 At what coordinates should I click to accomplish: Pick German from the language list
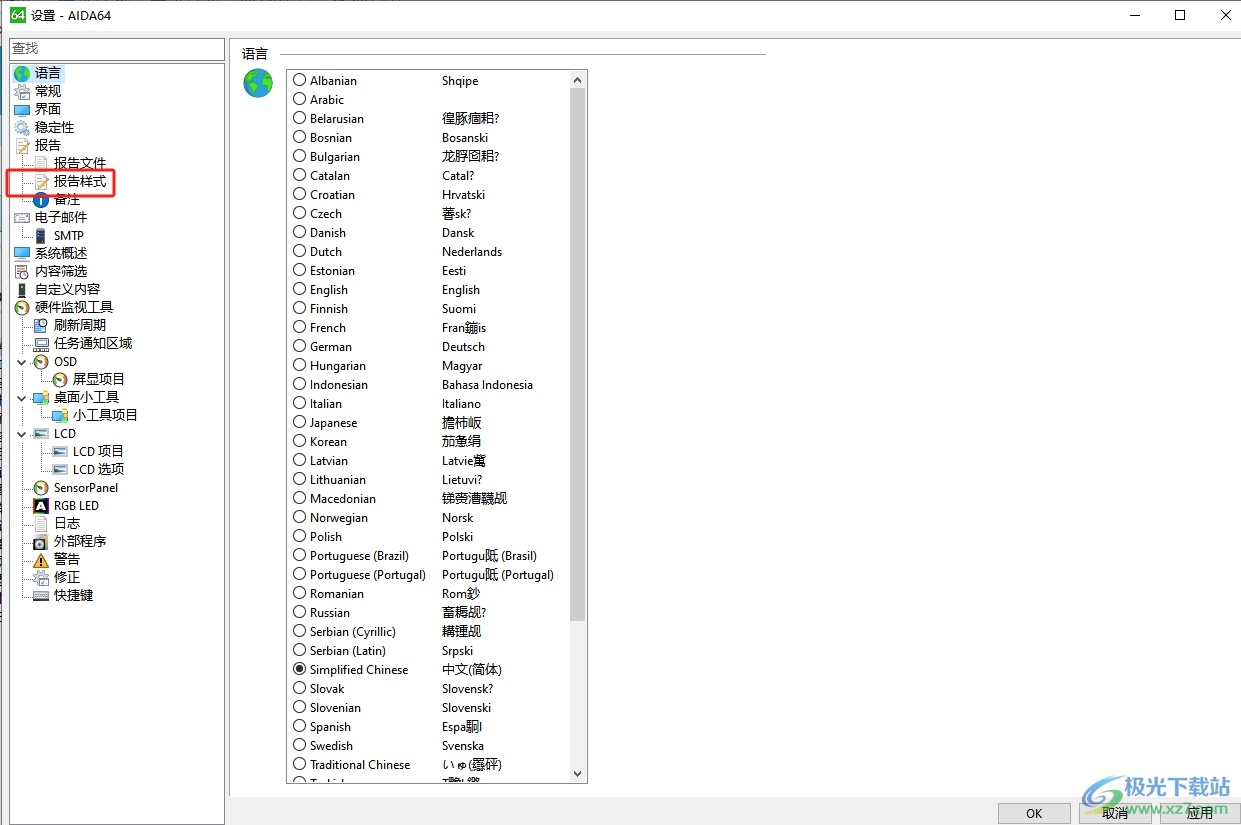coord(300,346)
